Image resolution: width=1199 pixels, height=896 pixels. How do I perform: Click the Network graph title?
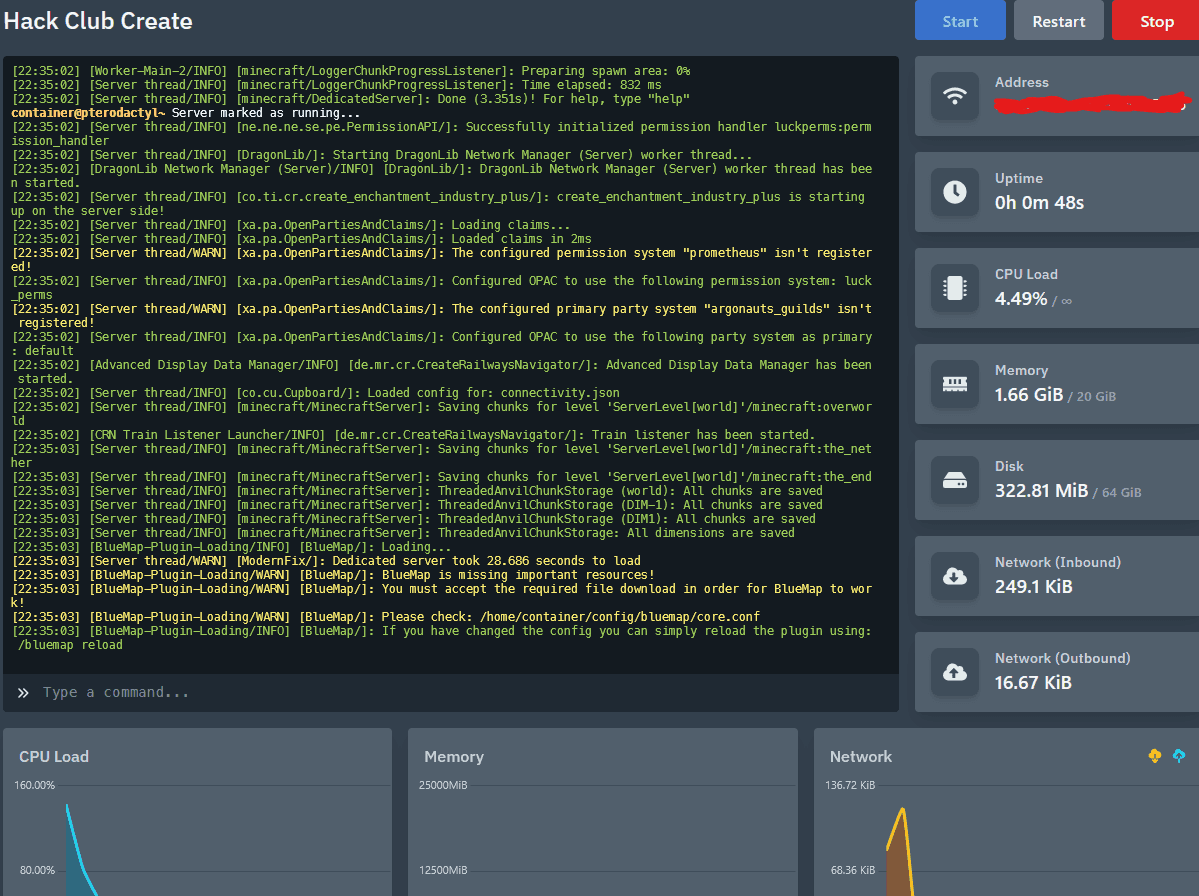click(860, 757)
